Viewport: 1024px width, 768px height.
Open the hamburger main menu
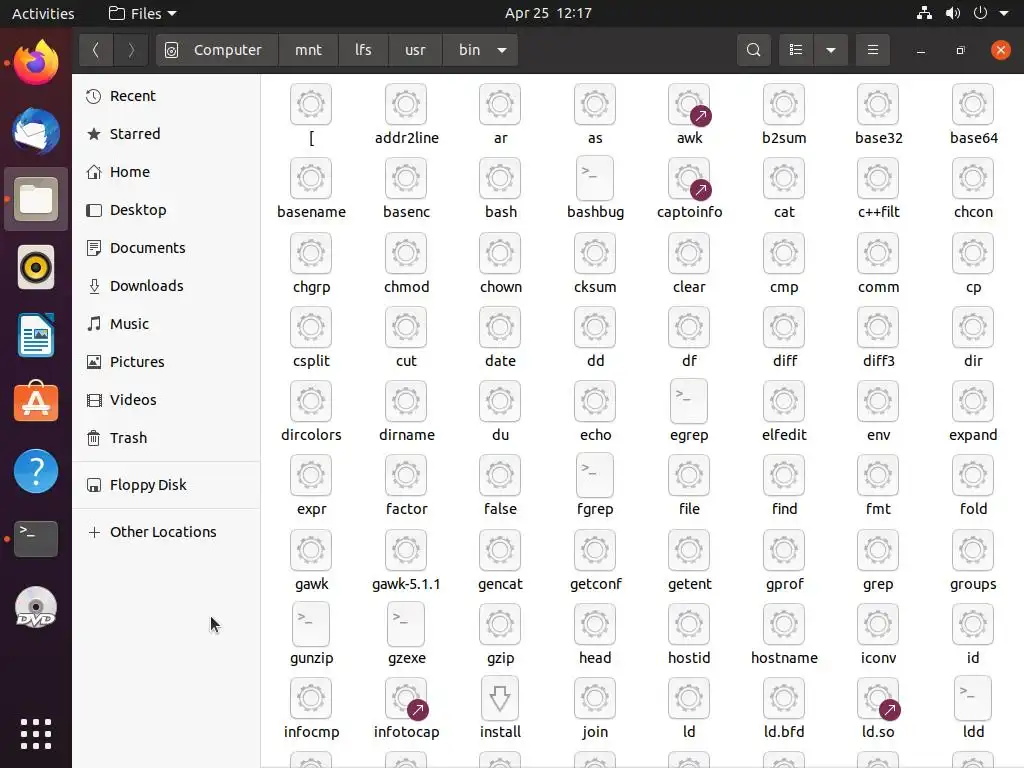click(872, 50)
